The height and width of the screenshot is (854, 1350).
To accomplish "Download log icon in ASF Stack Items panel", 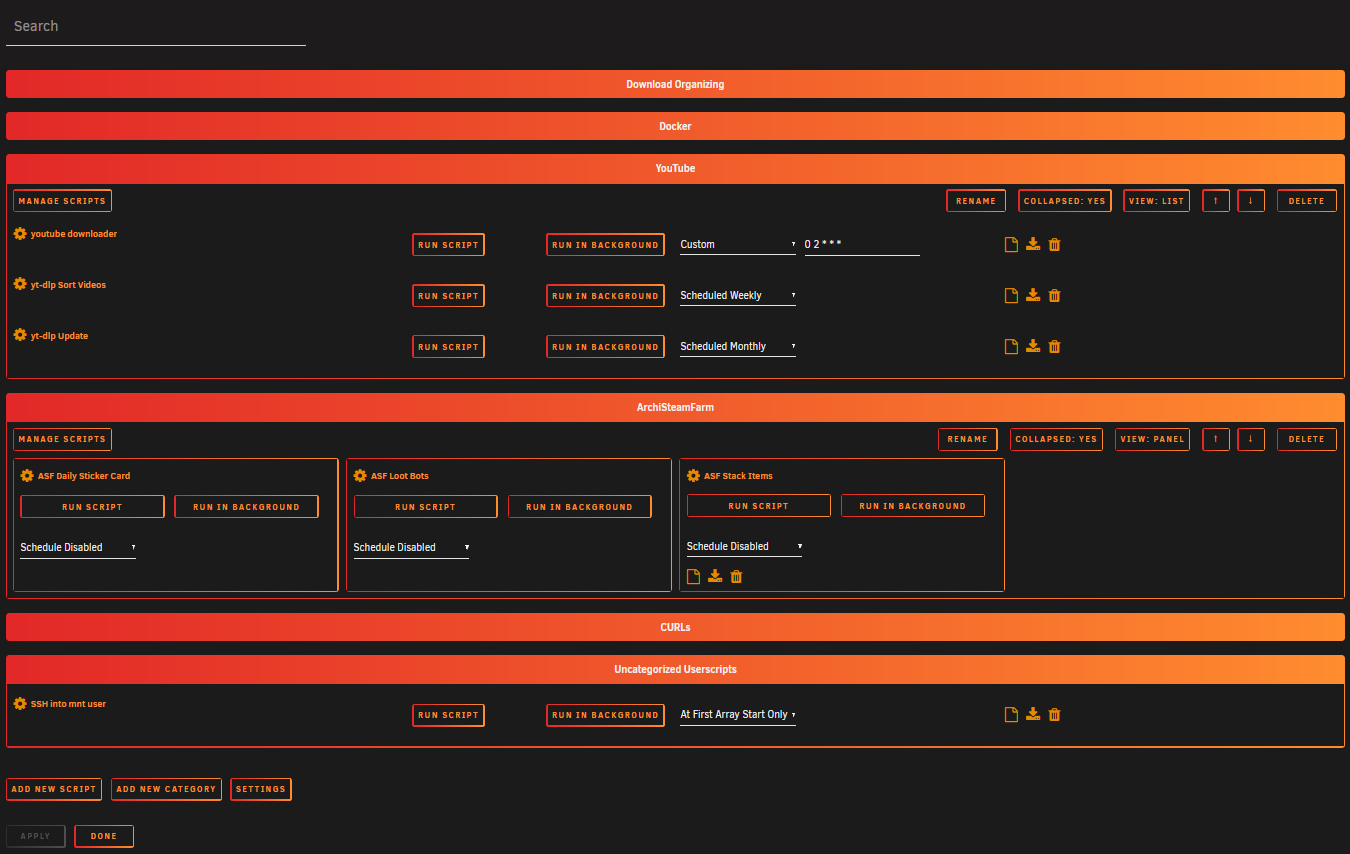I will click(715, 576).
